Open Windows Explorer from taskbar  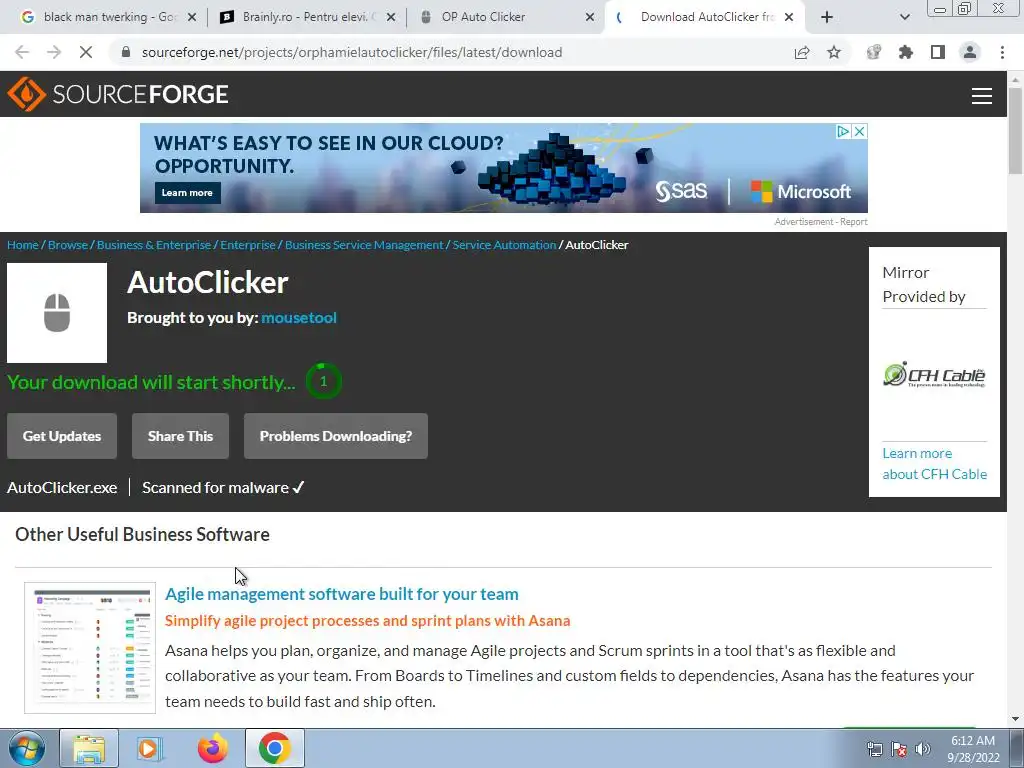[89, 748]
